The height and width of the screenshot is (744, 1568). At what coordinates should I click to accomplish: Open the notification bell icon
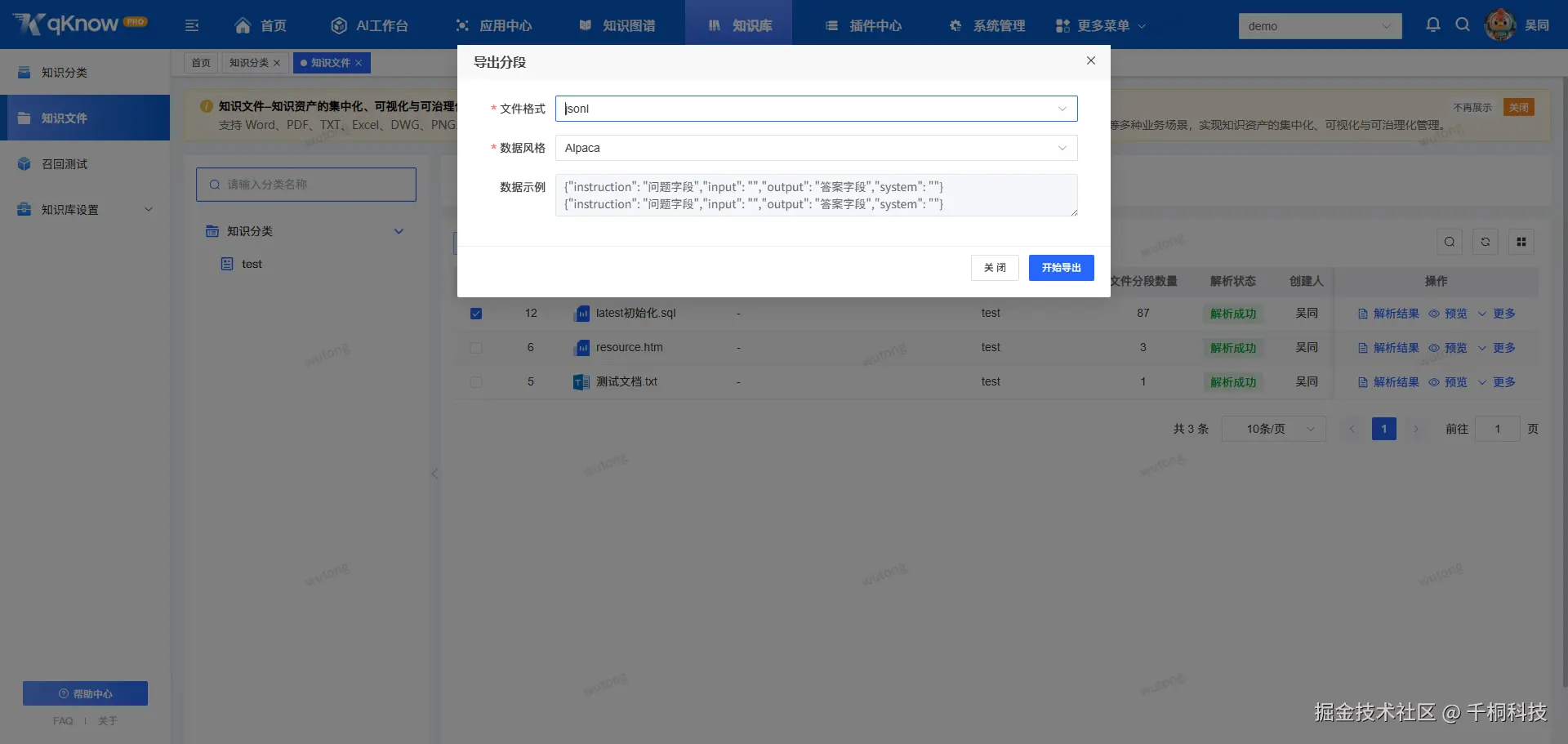(x=1433, y=25)
